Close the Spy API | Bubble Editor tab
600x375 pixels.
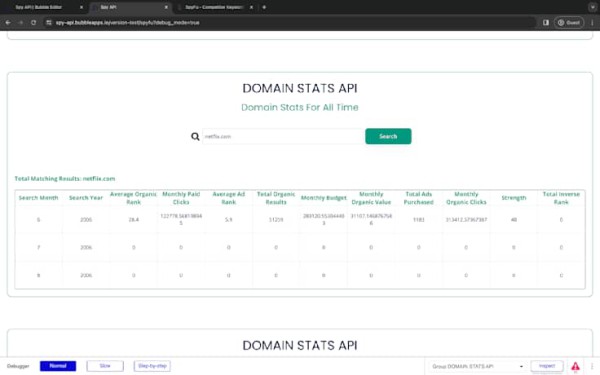click(x=81, y=7)
